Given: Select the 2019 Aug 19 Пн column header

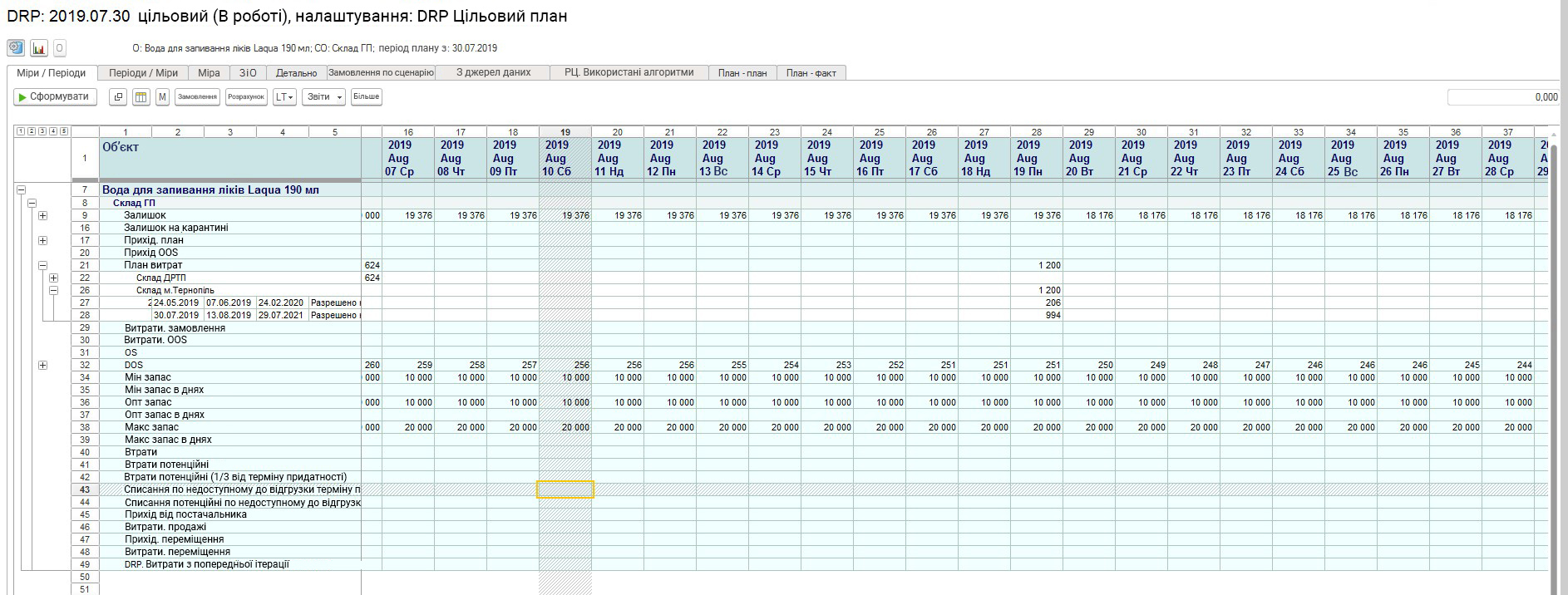Looking at the screenshot, I should coord(1037,158).
